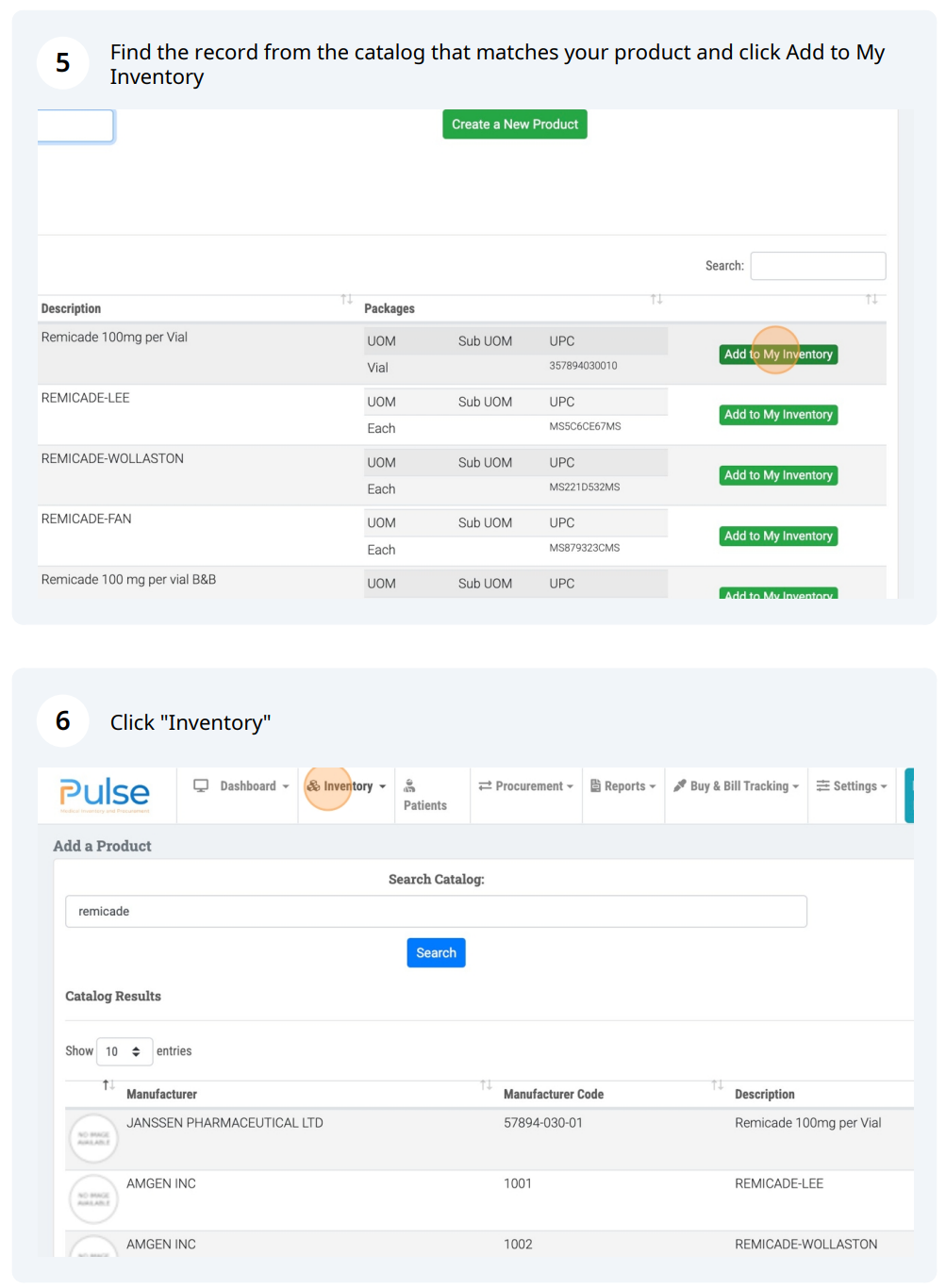Screen dimensions: 946x1288
Task: Open the Inventory menu
Action: (346, 786)
